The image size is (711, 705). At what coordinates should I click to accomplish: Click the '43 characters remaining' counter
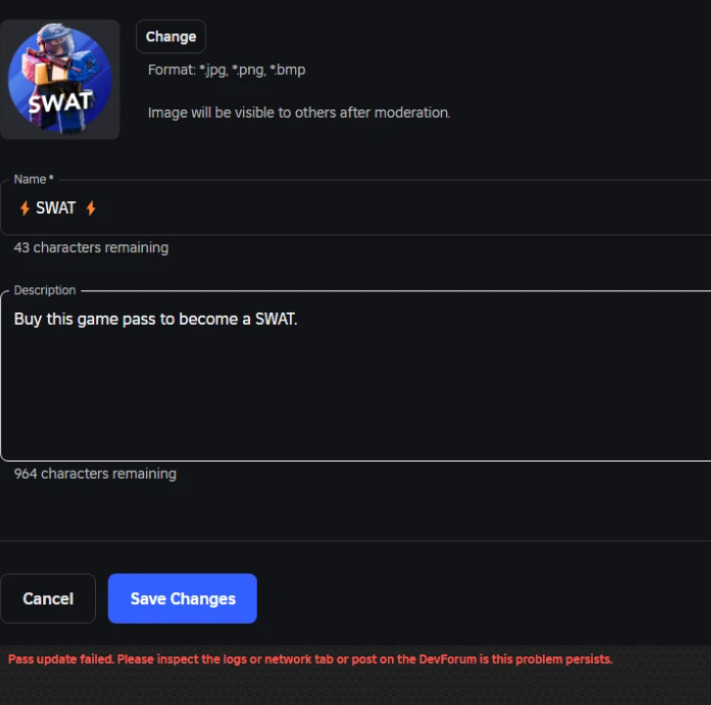pyautogui.click(x=91, y=248)
